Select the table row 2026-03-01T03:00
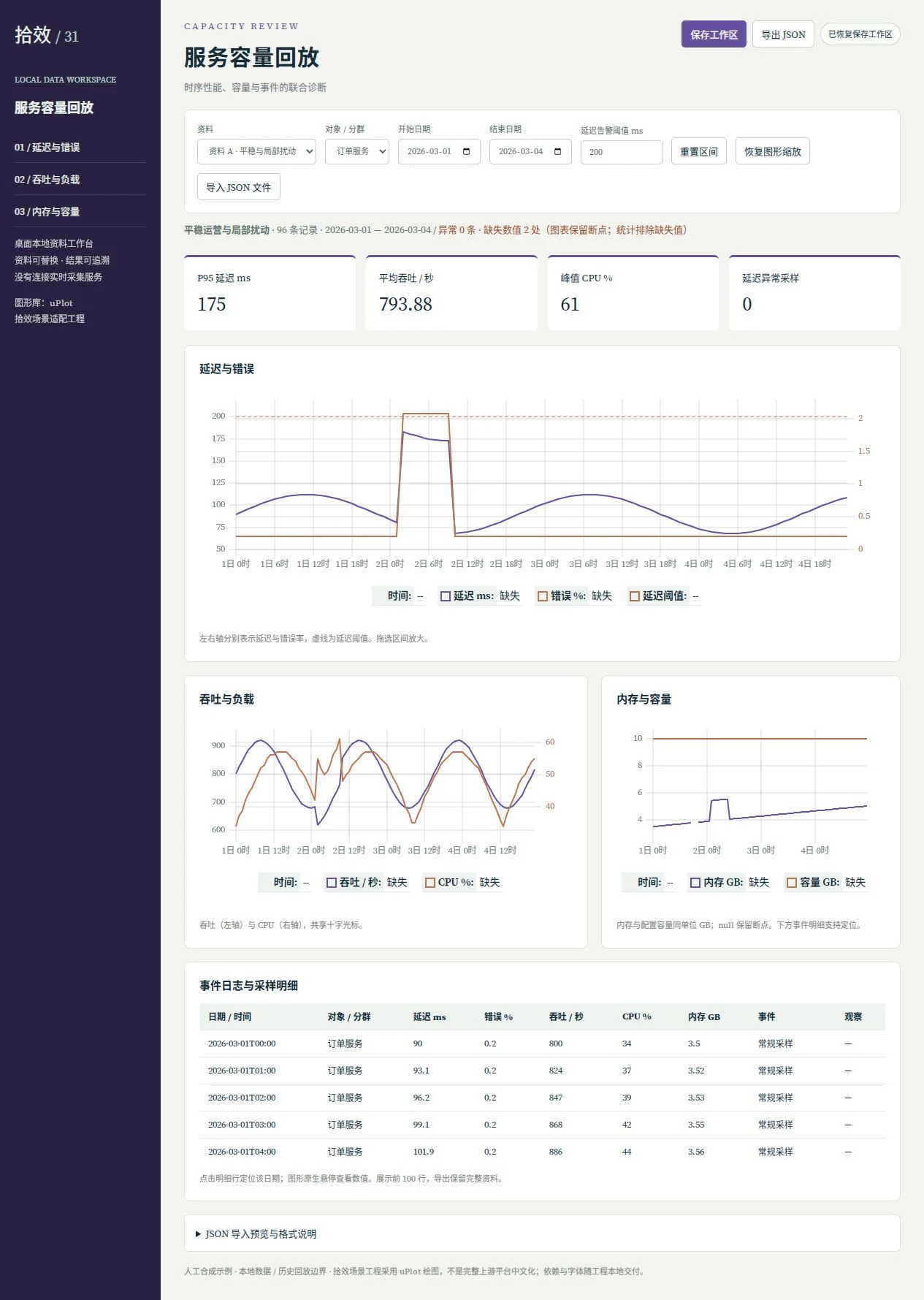Image resolution: width=924 pixels, height=1300 pixels. click(542, 1125)
